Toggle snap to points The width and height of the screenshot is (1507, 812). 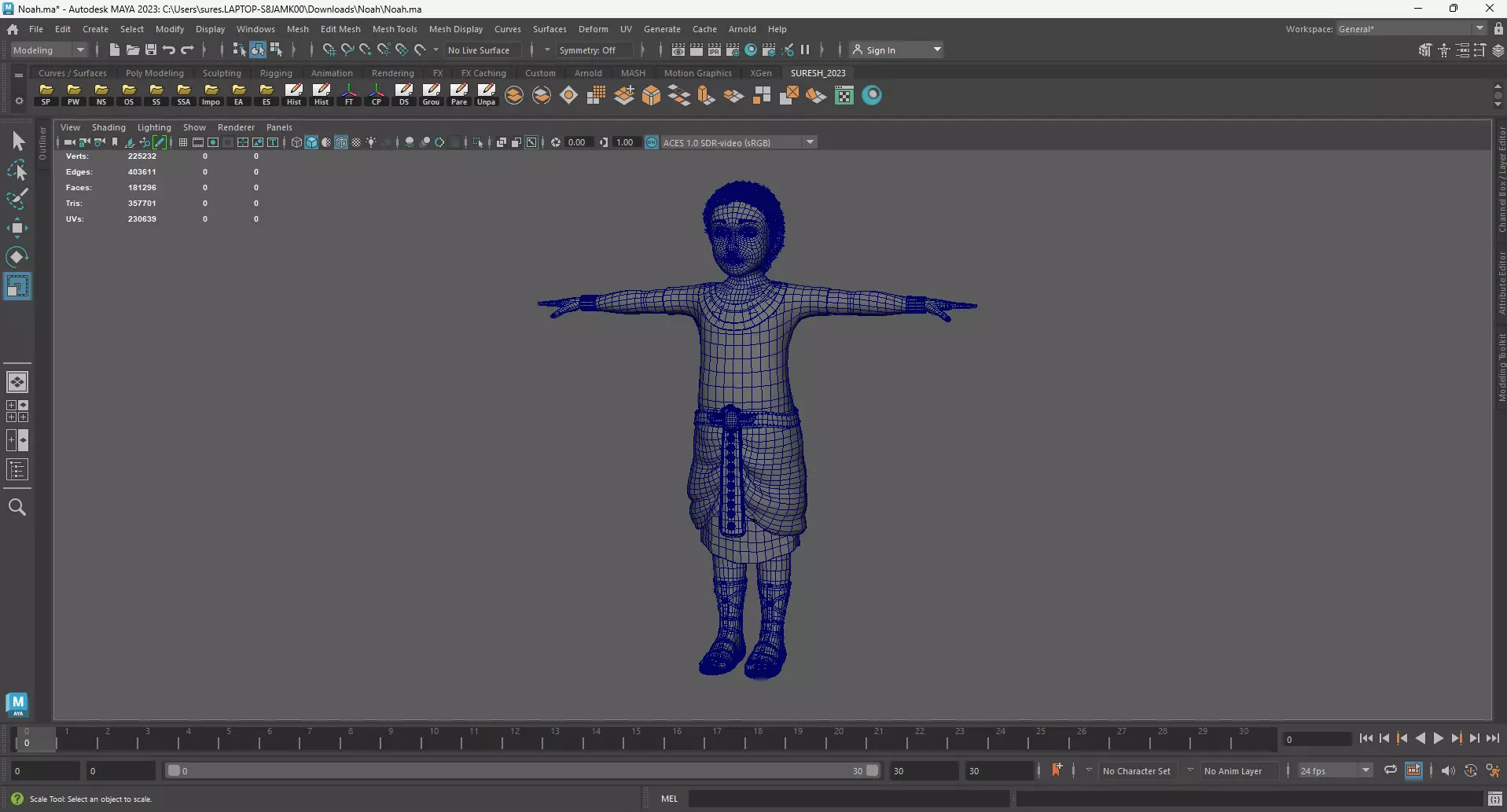pos(366,50)
